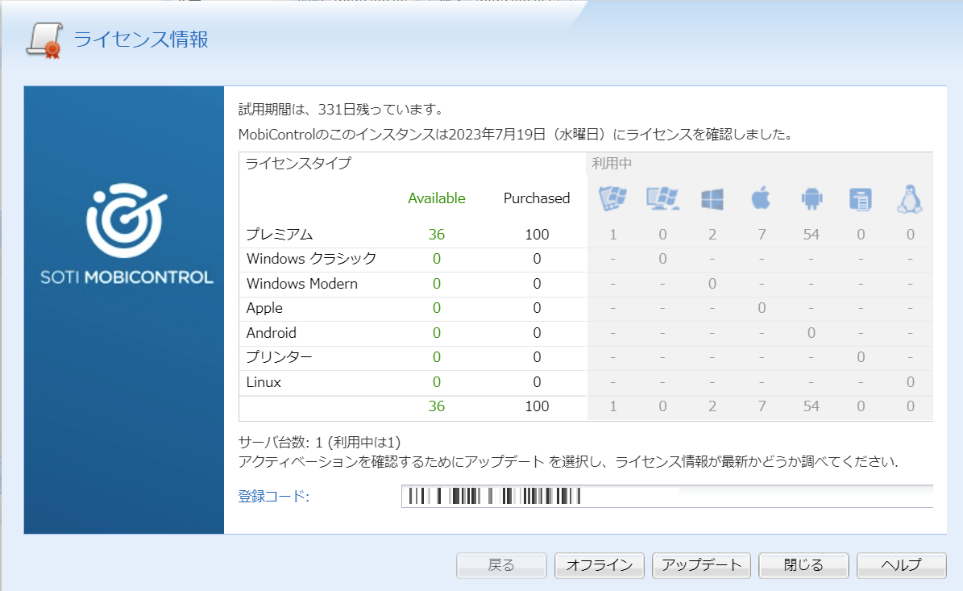Click the 閉じる close button
This screenshot has width=963, height=591.
click(x=803, y=565)
